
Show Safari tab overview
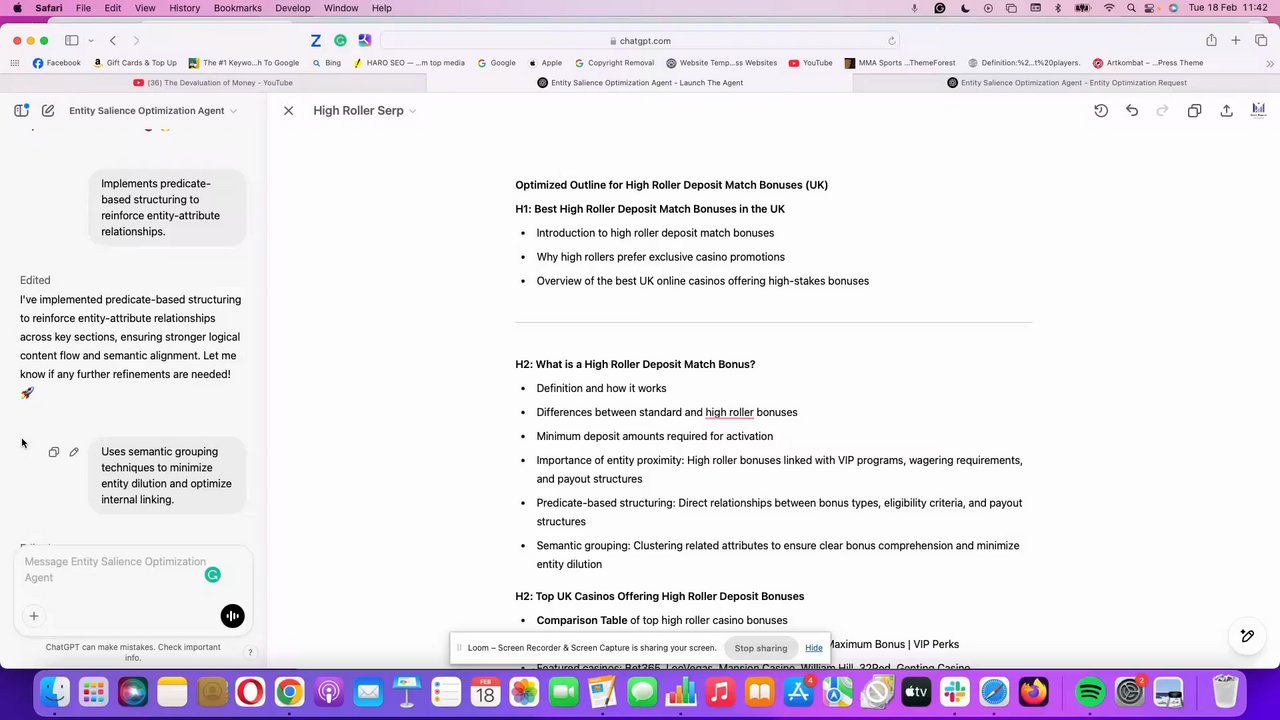(x=1261, y=41)
